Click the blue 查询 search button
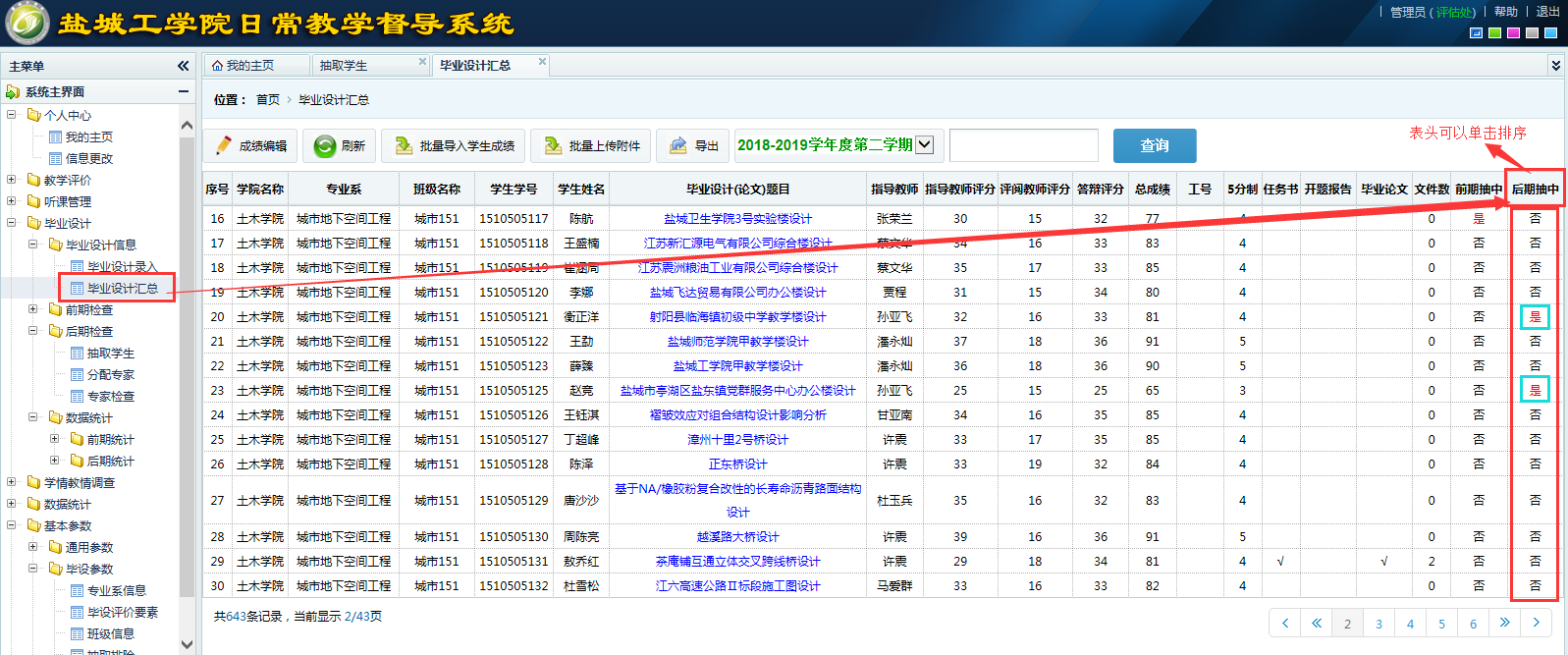The width and height of the screenshot is (1568, 655). (x=1154, y=145)
